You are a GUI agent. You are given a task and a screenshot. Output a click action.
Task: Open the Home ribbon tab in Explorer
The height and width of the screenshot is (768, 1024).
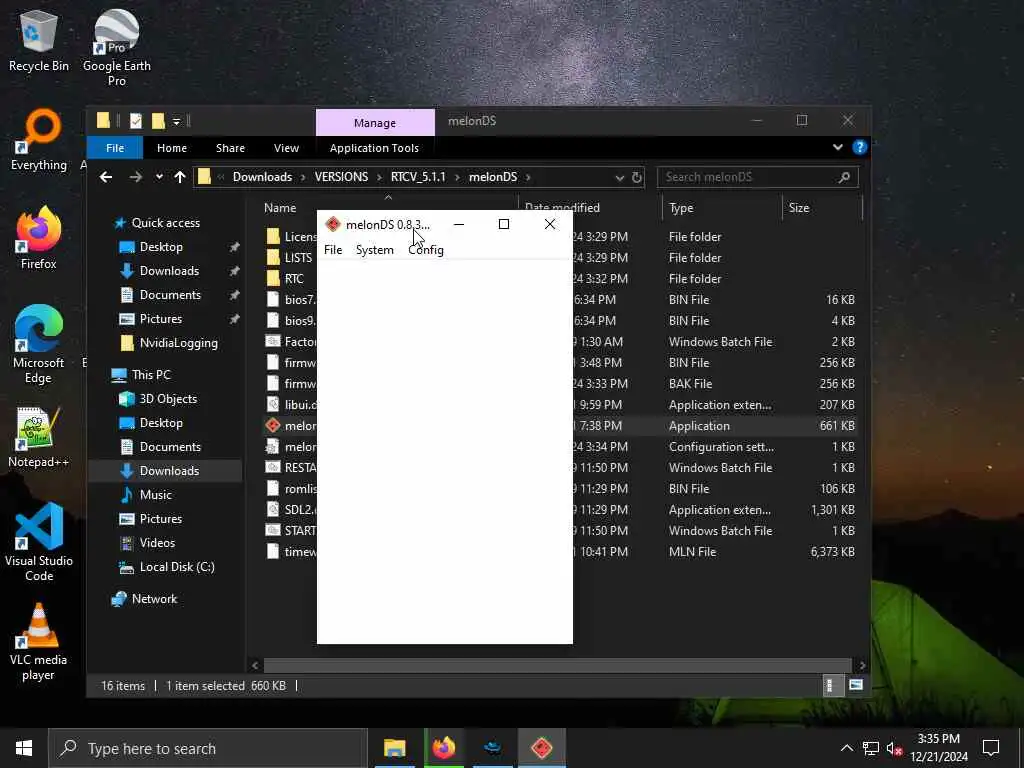coord(172,148)
